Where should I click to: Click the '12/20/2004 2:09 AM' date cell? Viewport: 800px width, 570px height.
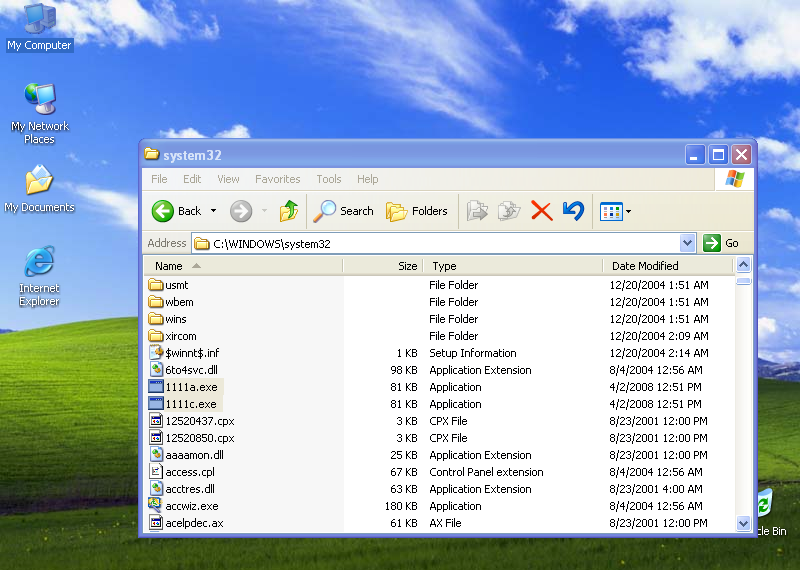coord(659,336)
